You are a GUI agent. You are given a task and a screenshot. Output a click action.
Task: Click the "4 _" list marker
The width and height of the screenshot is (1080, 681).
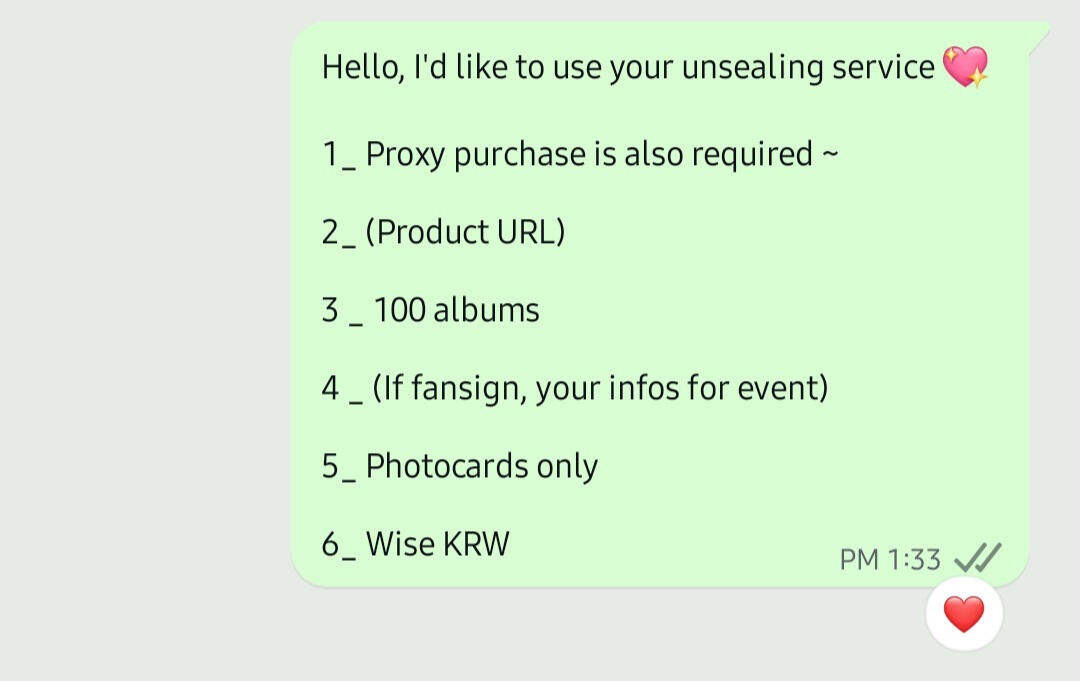tap(342, 388)
